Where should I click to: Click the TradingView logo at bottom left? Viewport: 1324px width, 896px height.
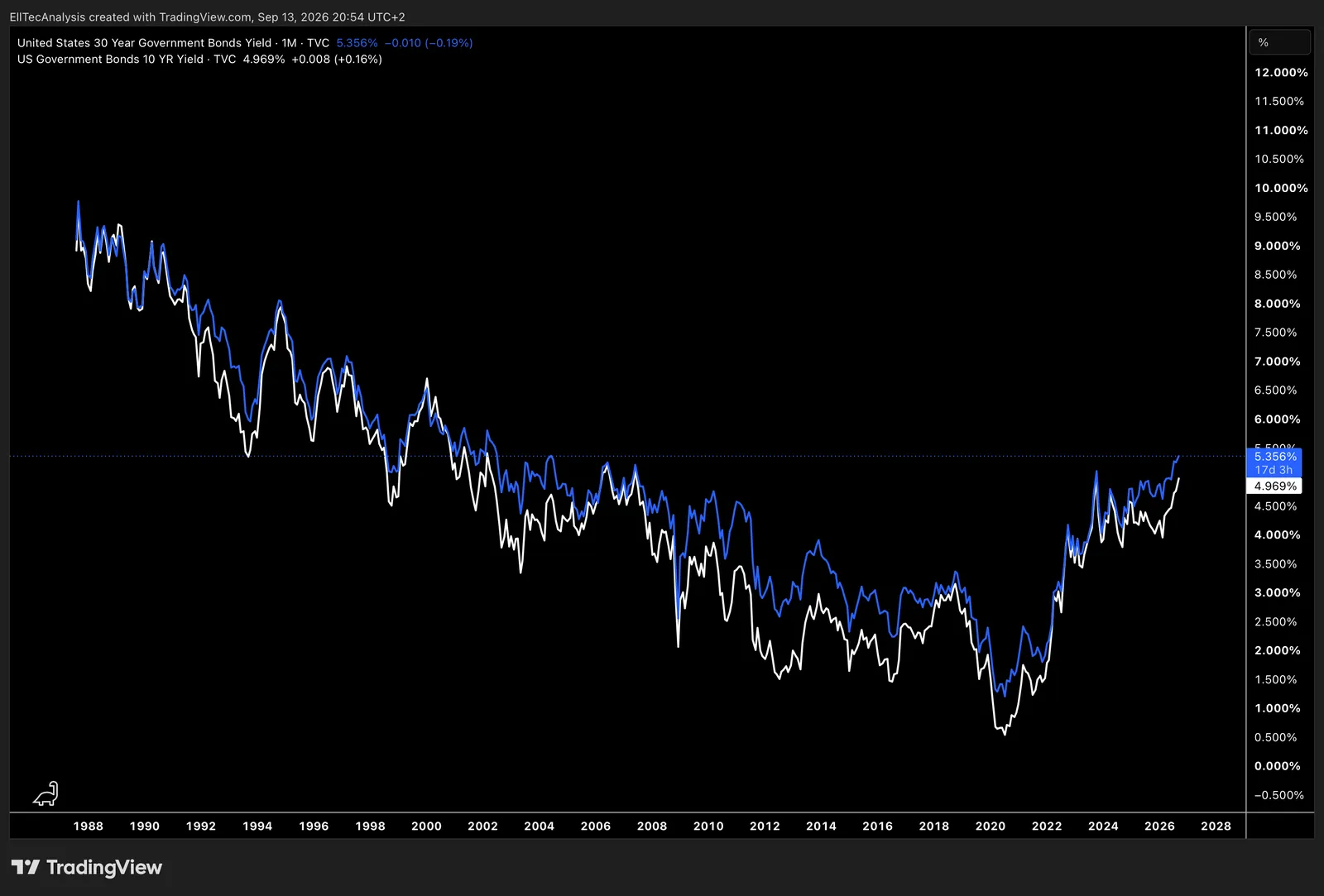click(87, 867)
